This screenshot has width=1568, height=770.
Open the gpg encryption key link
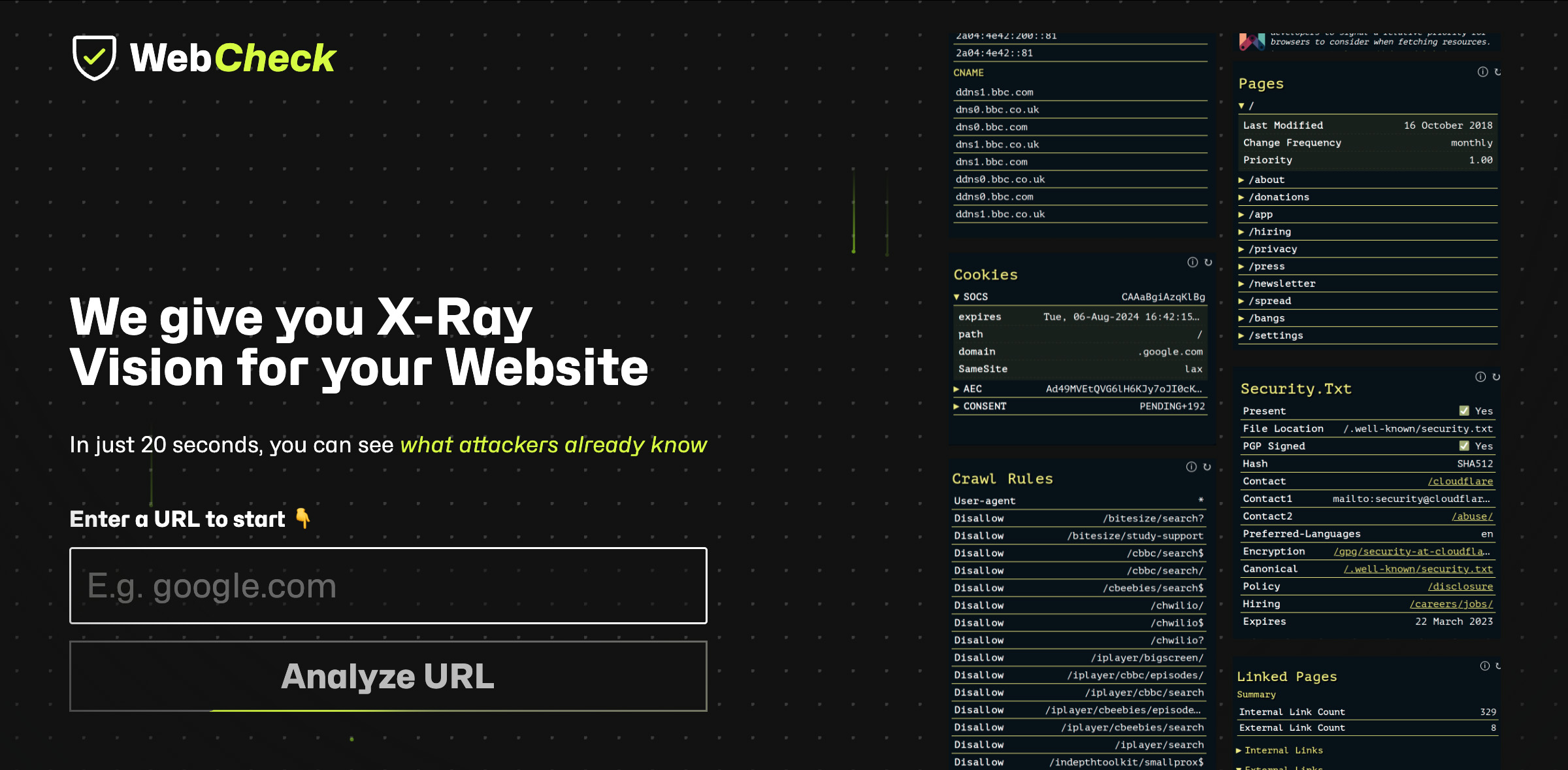[x=1412, y=552]
